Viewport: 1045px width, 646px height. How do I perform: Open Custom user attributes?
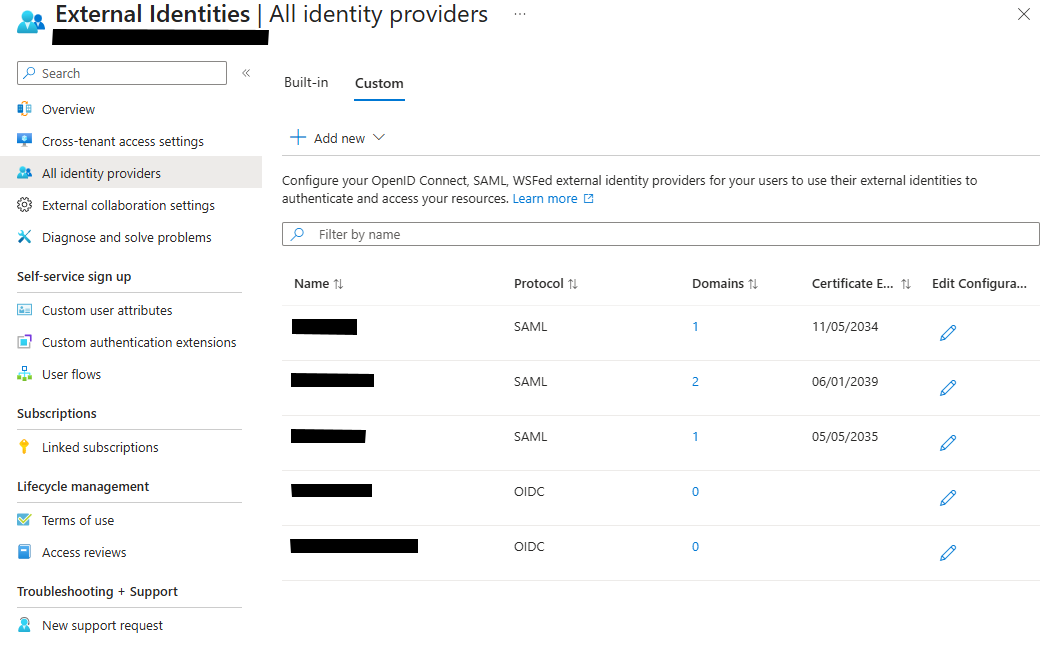pyautogui.click(x=110, y=310)
